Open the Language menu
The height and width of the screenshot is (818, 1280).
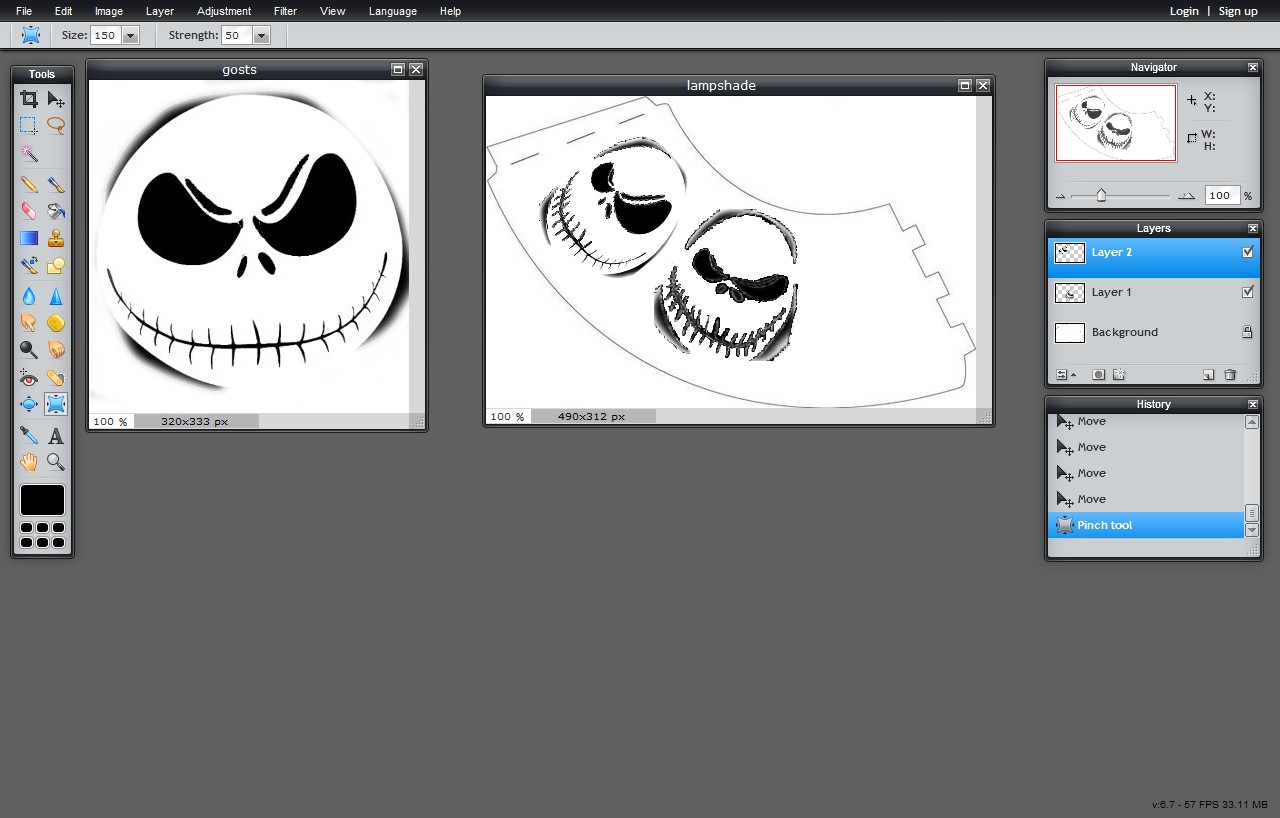pyautogui.click(x=393, y=11)
